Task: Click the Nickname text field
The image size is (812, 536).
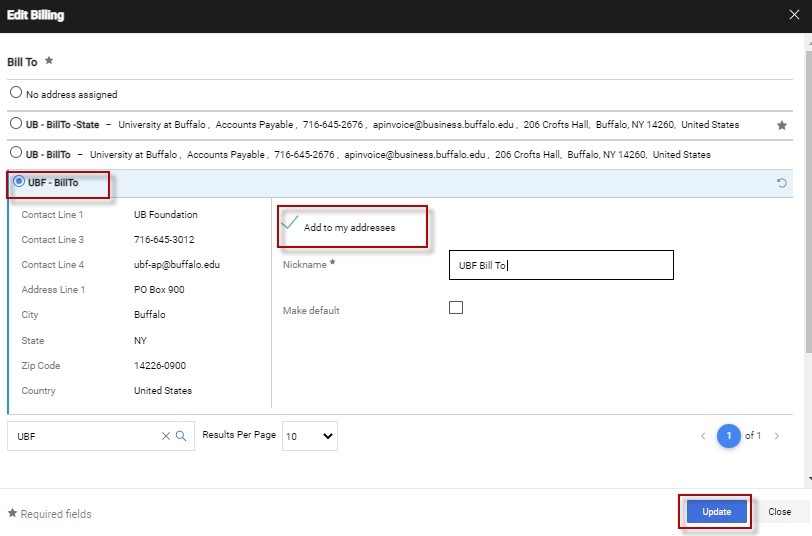Action: pos(560,265)
